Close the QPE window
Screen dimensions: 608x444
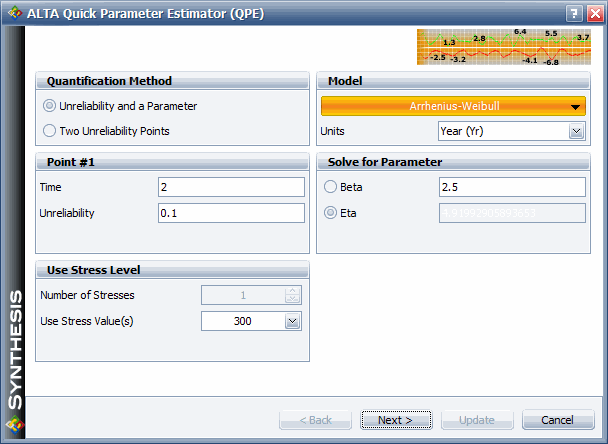[x=595, y=14]
